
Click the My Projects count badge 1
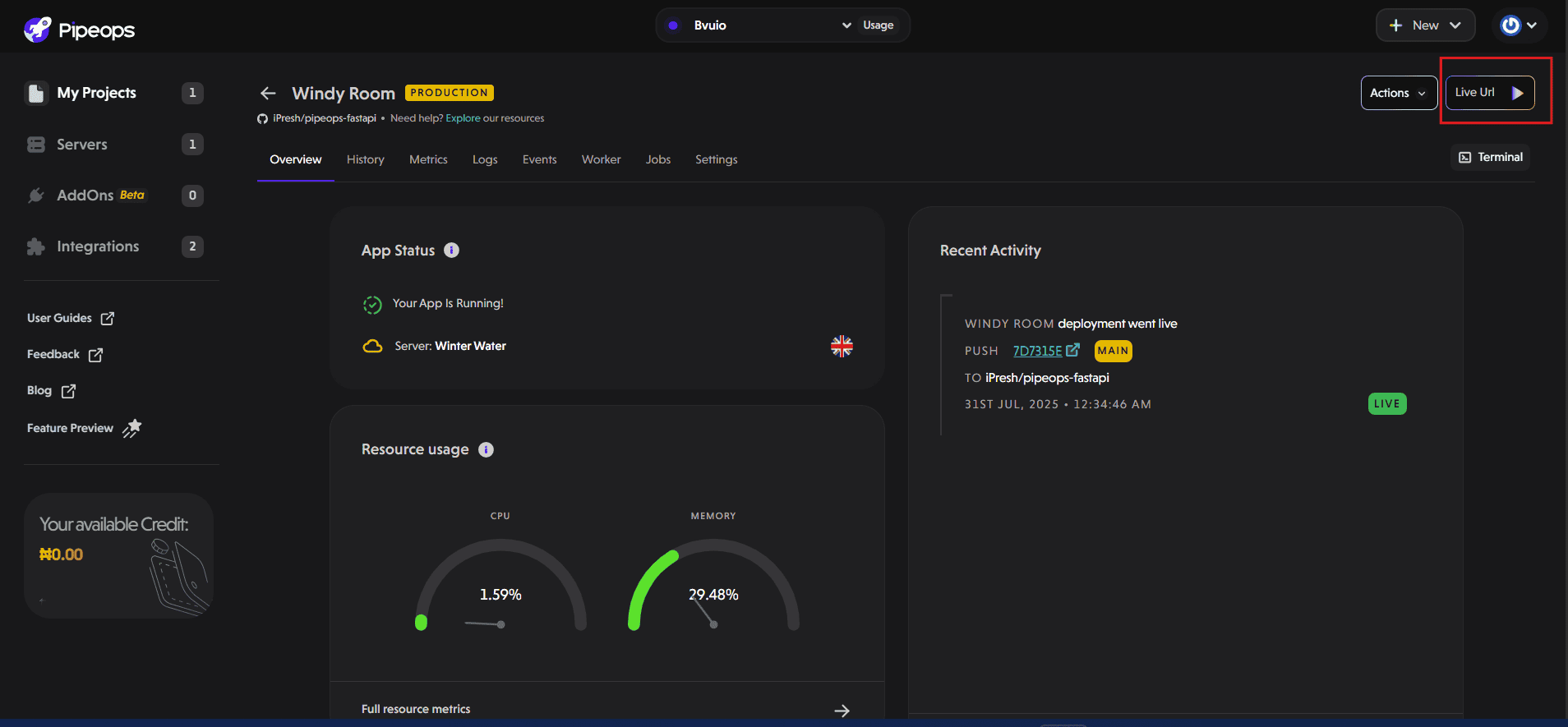pos(192,93)
